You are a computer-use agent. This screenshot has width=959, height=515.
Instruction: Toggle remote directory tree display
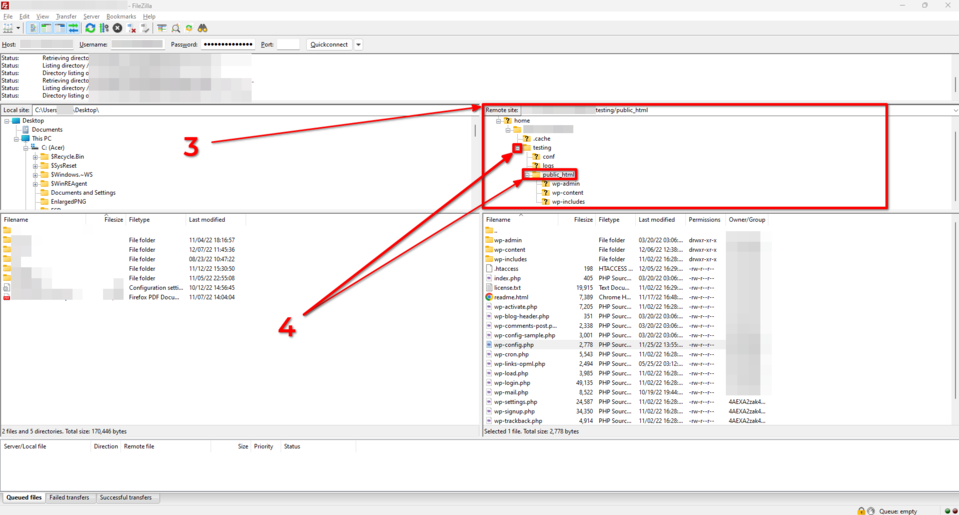[60, 28]
